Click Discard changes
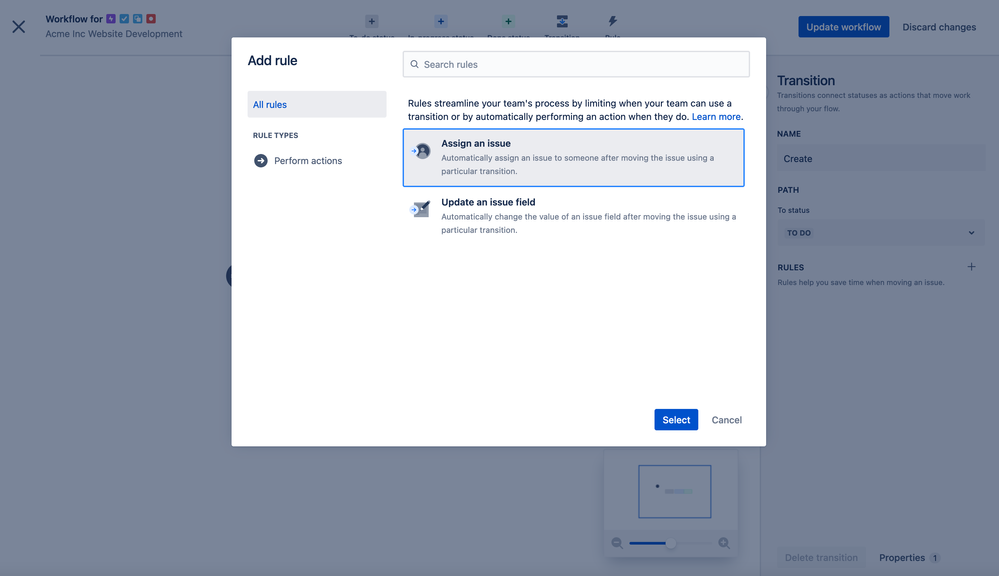 [939, 27]
